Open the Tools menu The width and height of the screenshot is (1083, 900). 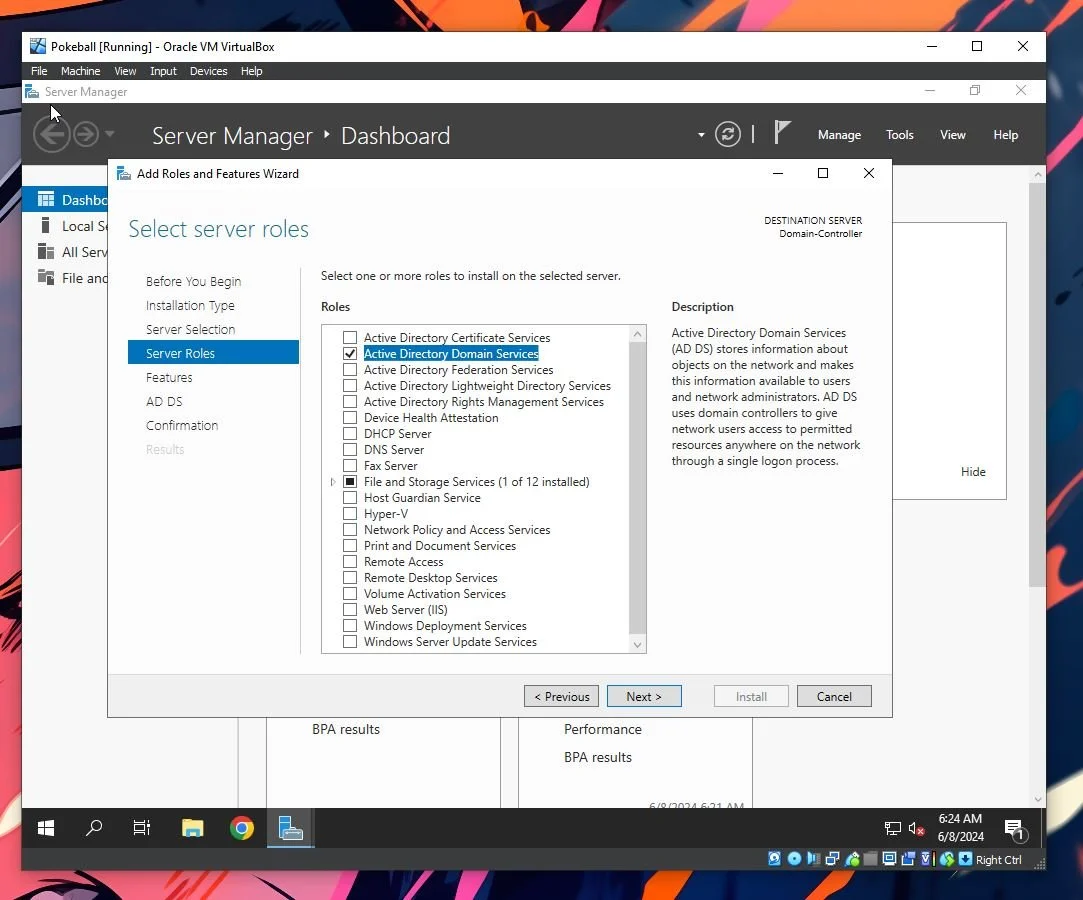[x=899, y=135]
